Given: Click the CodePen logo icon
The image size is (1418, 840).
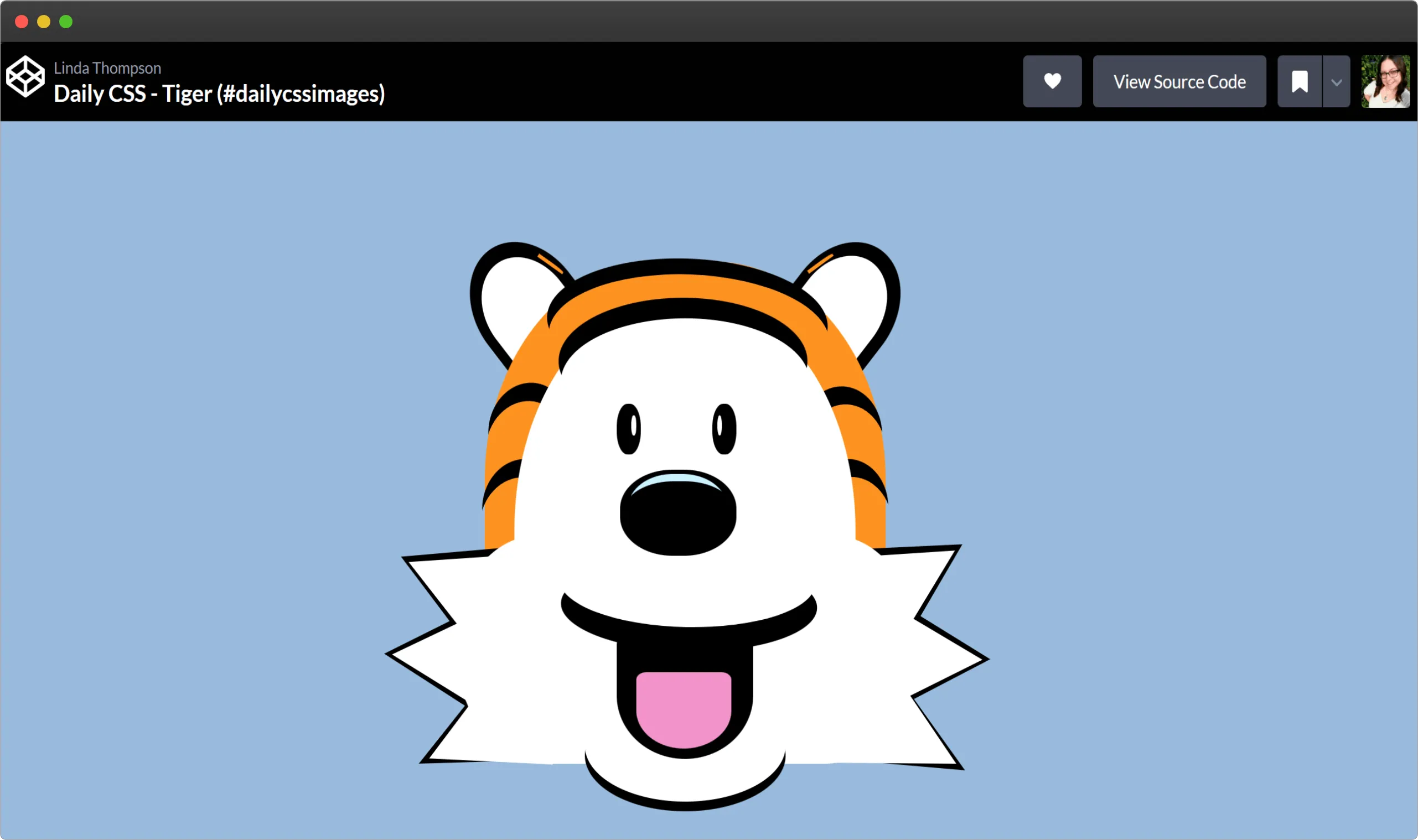Looking at the screenshot, I should [x=25, y=76].
